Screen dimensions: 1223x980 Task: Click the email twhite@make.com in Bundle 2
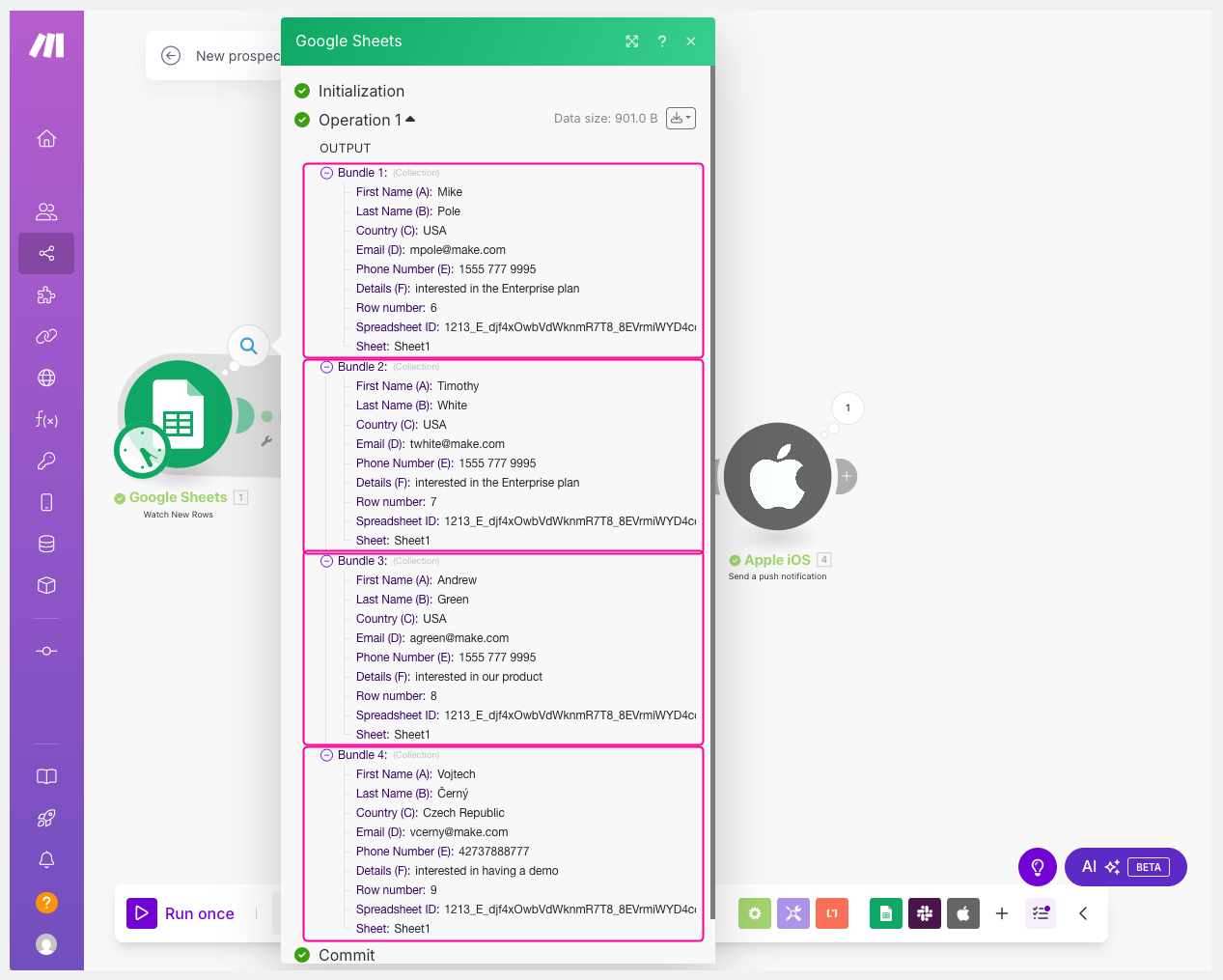click(x=458, y=444)
